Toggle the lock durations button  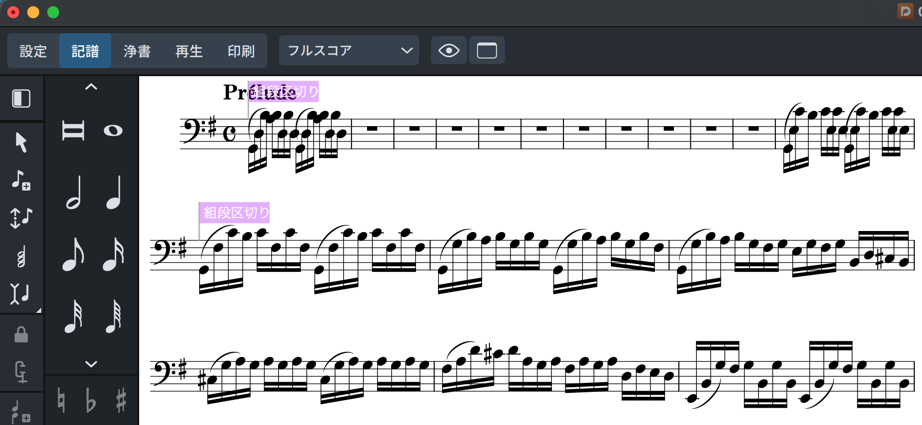tap(21, 334)
